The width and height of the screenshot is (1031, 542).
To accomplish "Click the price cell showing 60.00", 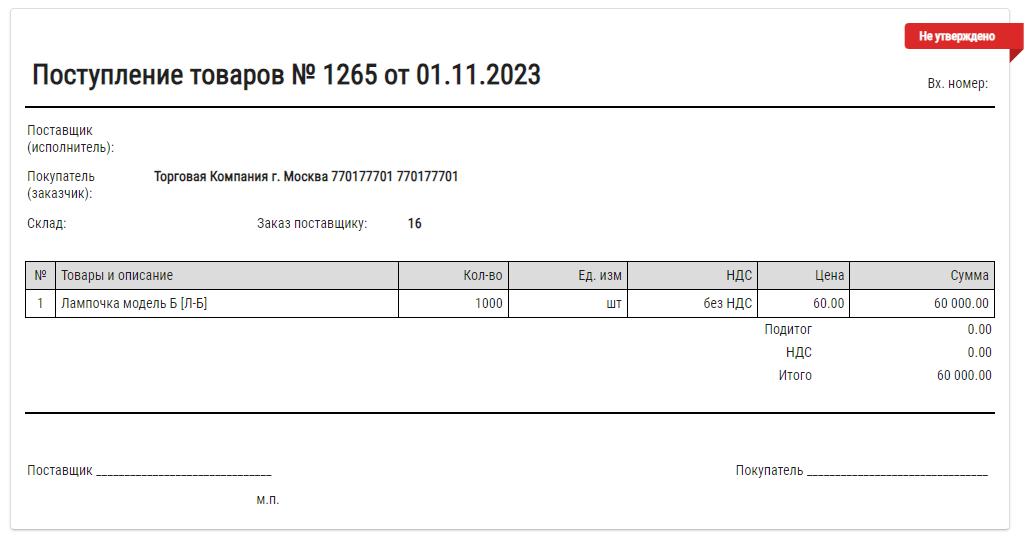I will 803,303.
